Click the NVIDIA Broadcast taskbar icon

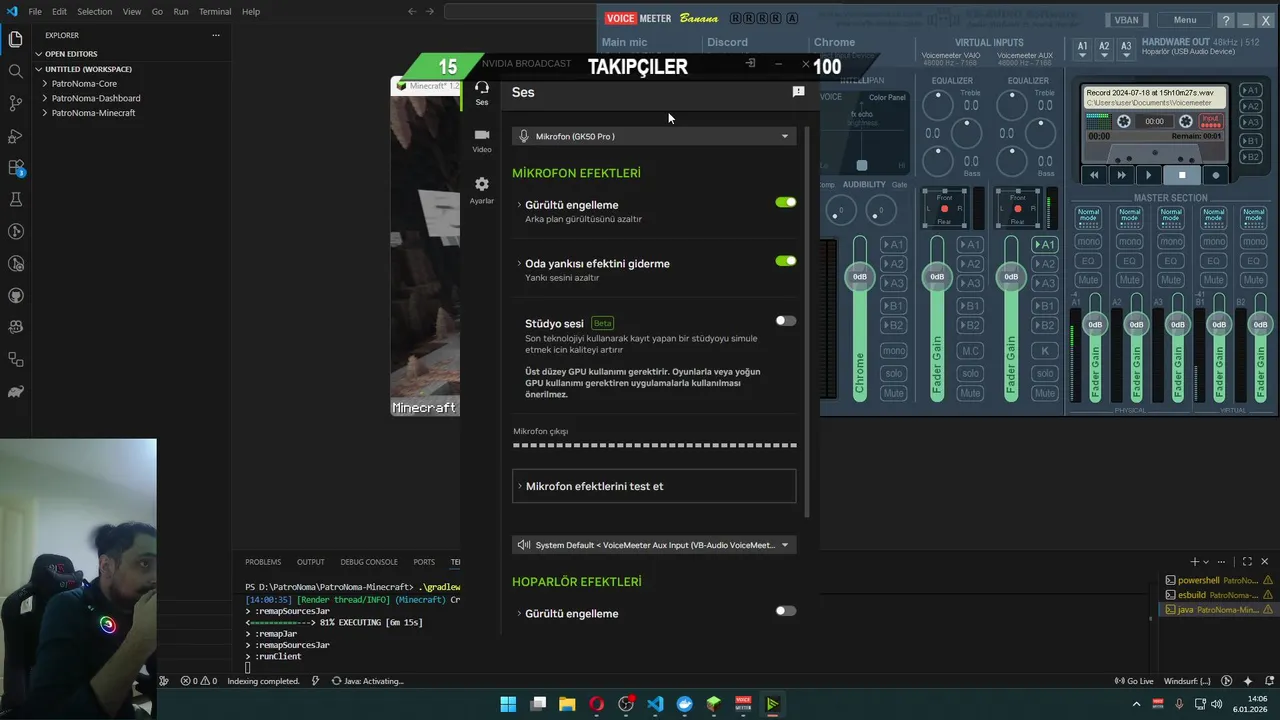[x=772, y=704]
